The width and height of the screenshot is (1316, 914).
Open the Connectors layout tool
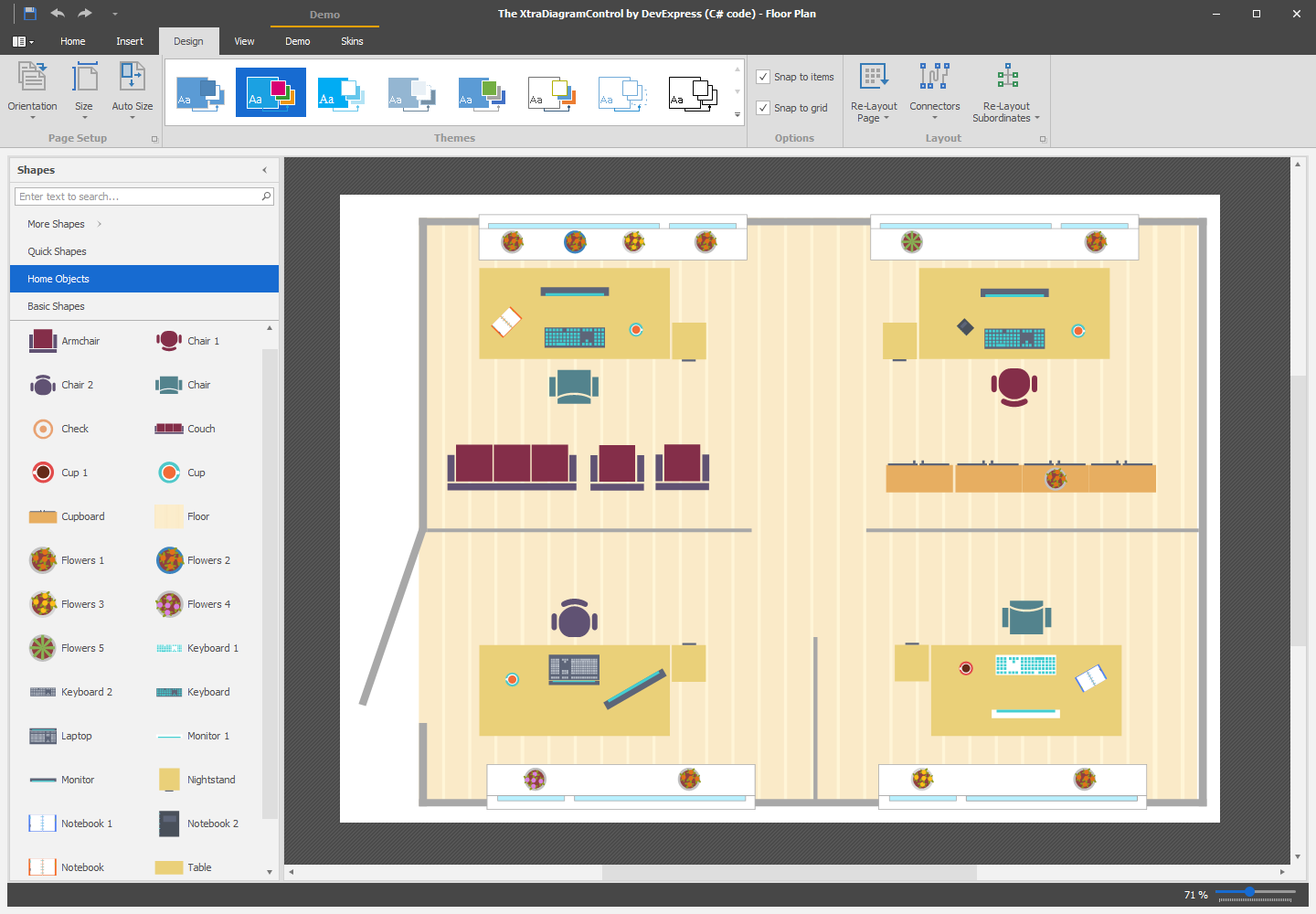coord(934,90)
